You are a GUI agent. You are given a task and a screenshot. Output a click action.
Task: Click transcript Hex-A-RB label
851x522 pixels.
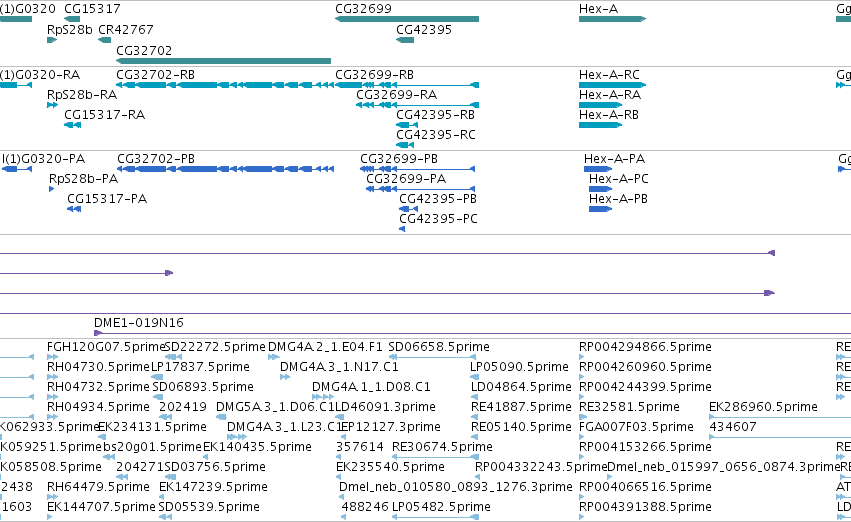608,115
